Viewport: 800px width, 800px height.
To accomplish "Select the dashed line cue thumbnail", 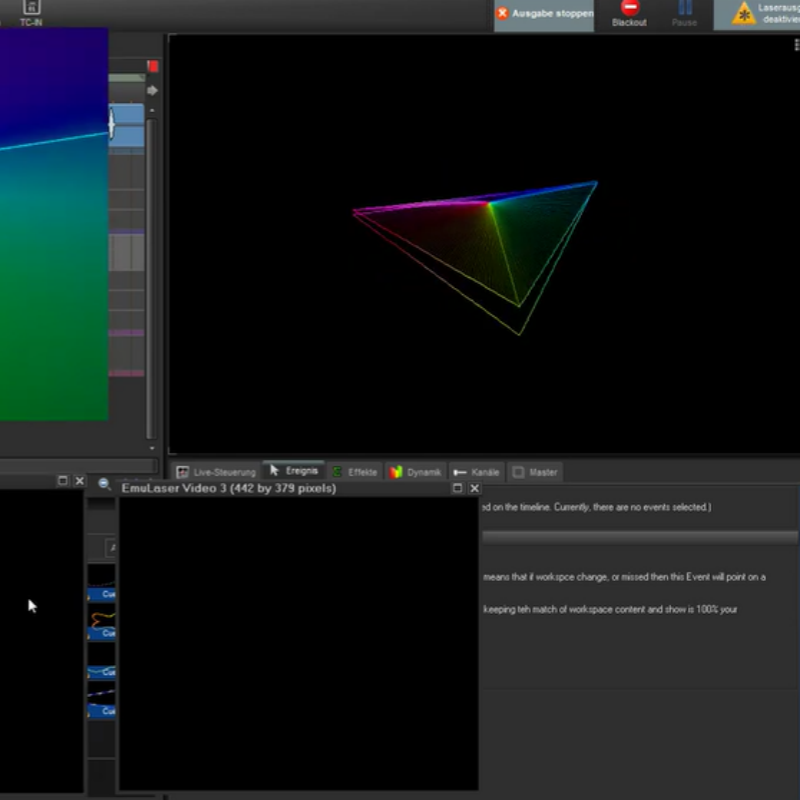I will [101, 692].
